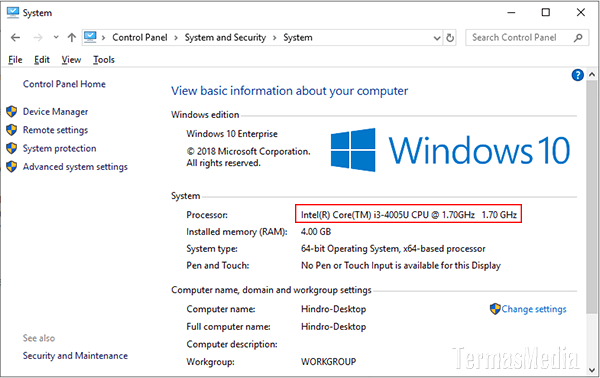The image size is (600, 378).
Task: Click the Forward navigation arrow
Action: coord(38,37)
